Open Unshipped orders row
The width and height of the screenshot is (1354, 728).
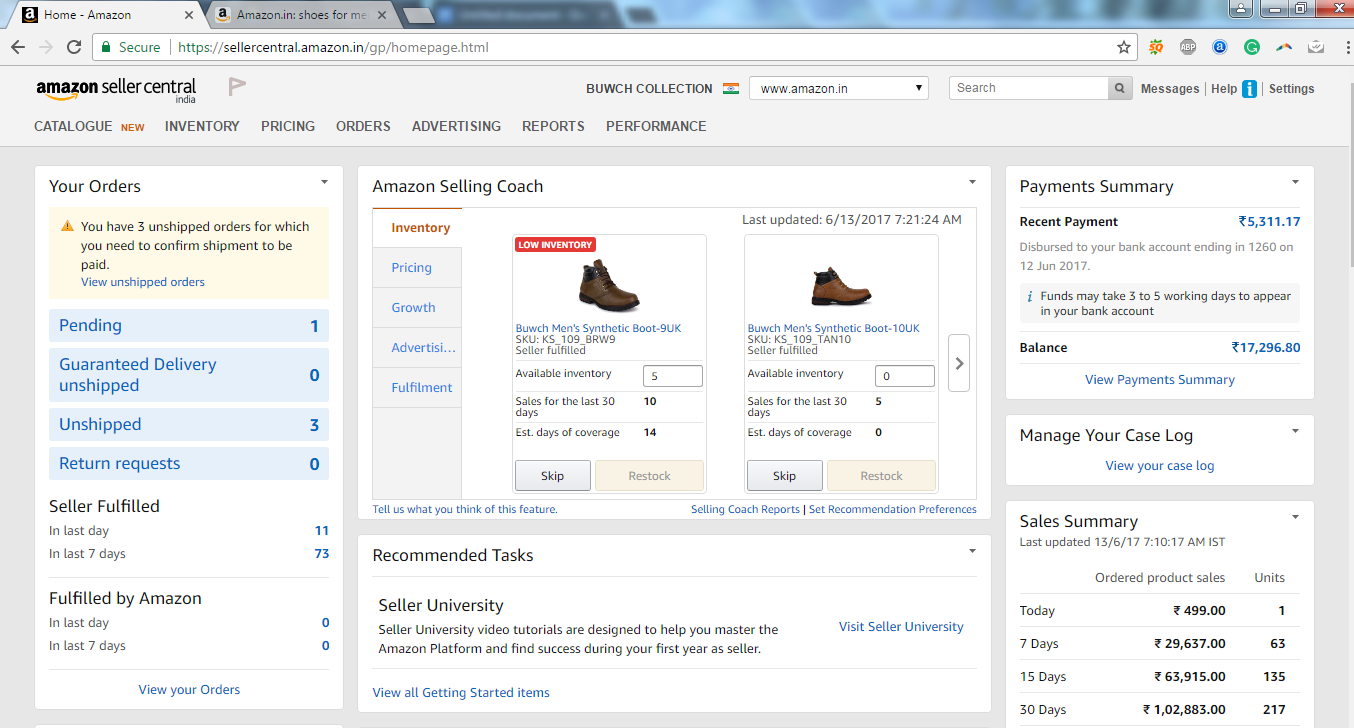click(189, 425)
